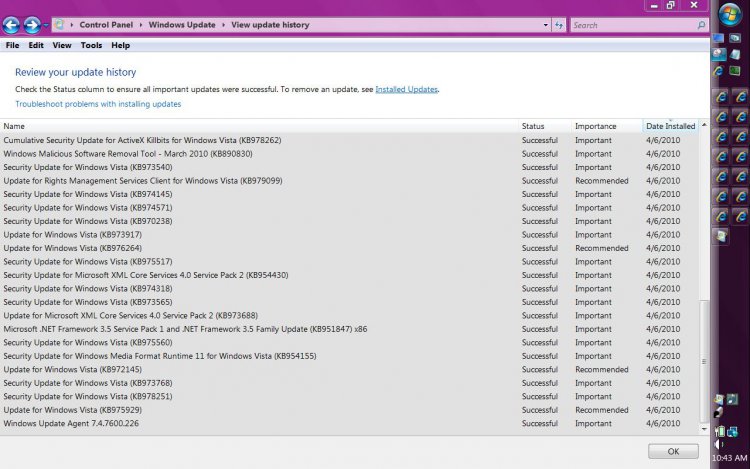This screenshot has width=750, height=469.
Task: Click Recommended importance in the KB979099 row
Action: 602,181
